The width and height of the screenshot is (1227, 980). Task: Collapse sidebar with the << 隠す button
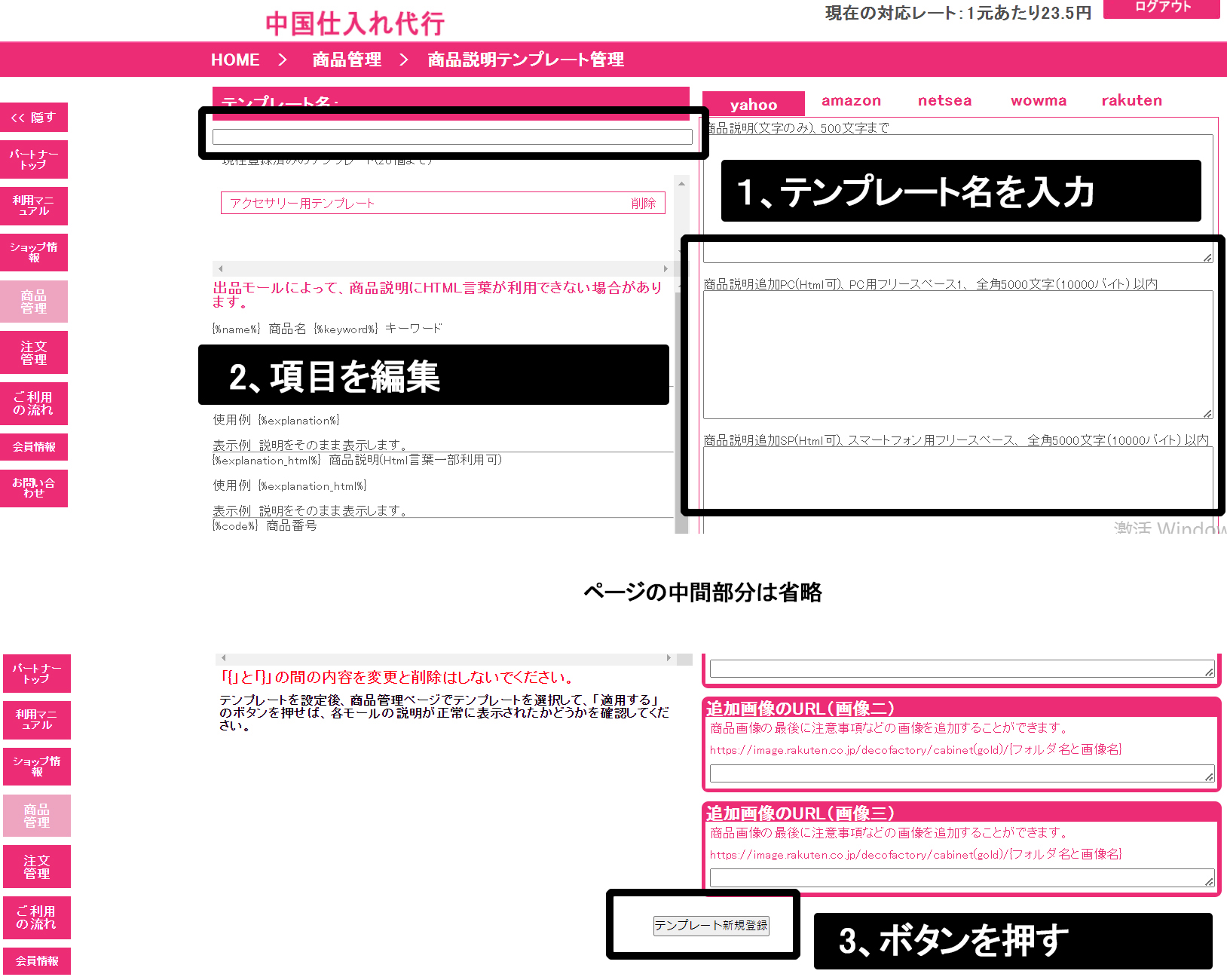(x=34, y=118)
